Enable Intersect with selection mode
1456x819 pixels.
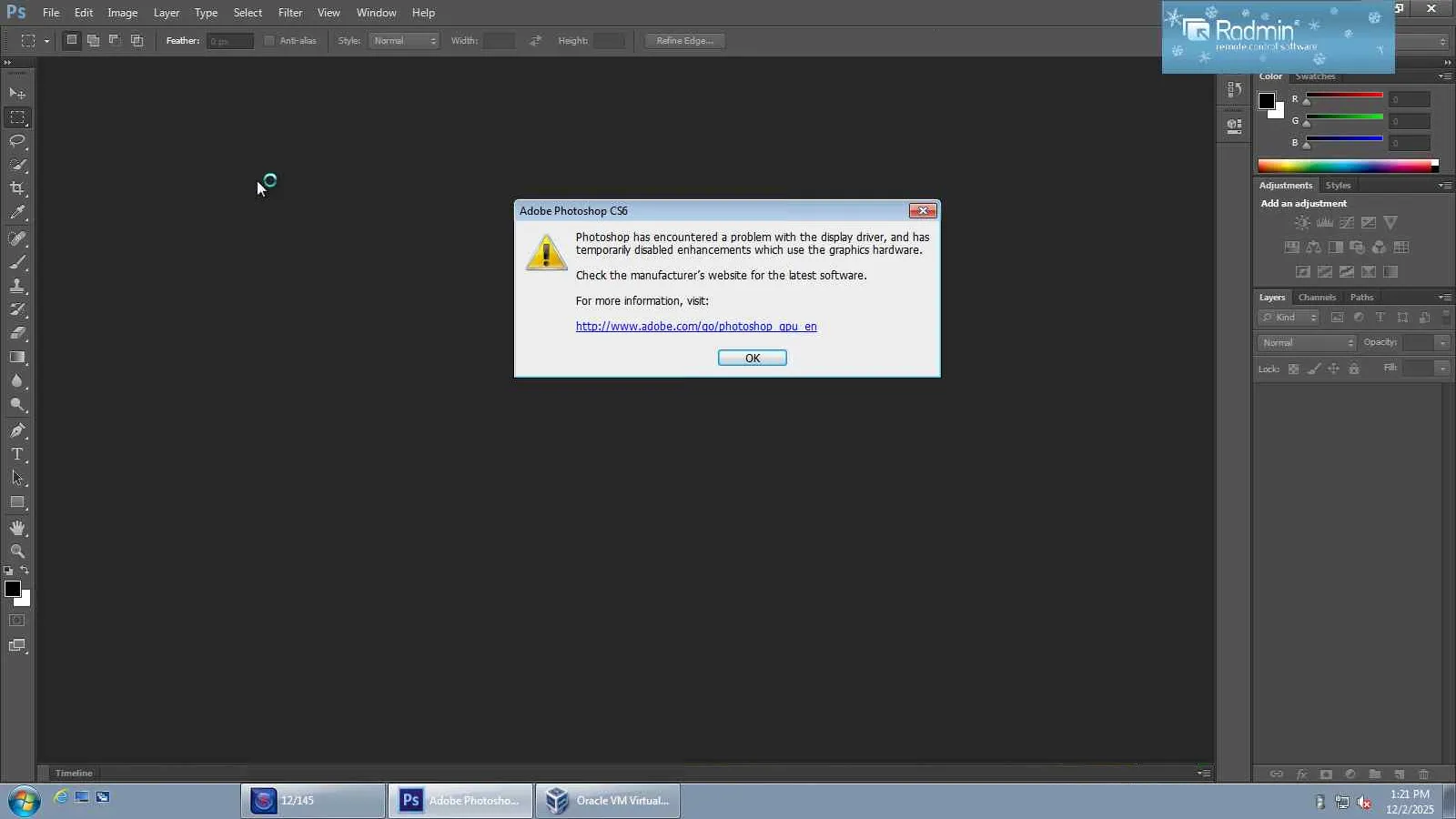coord(136,40)
